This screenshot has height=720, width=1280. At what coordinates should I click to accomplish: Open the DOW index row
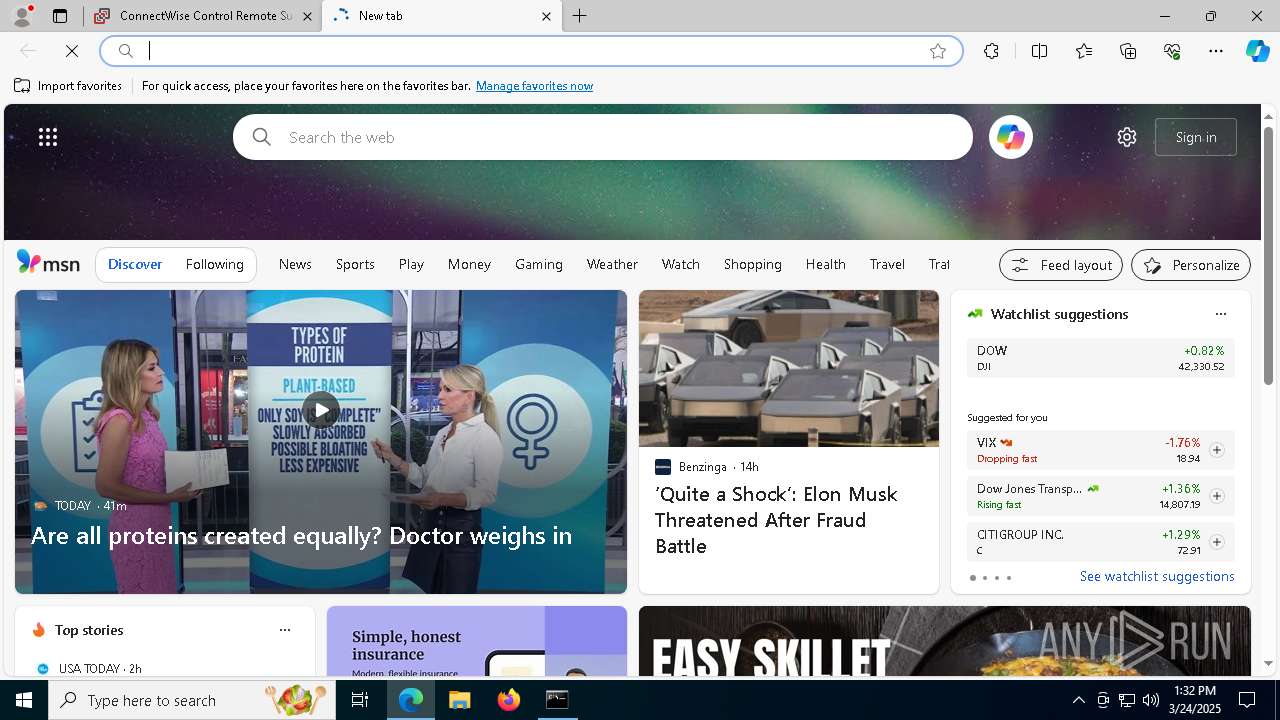(x=1100, y=358)
